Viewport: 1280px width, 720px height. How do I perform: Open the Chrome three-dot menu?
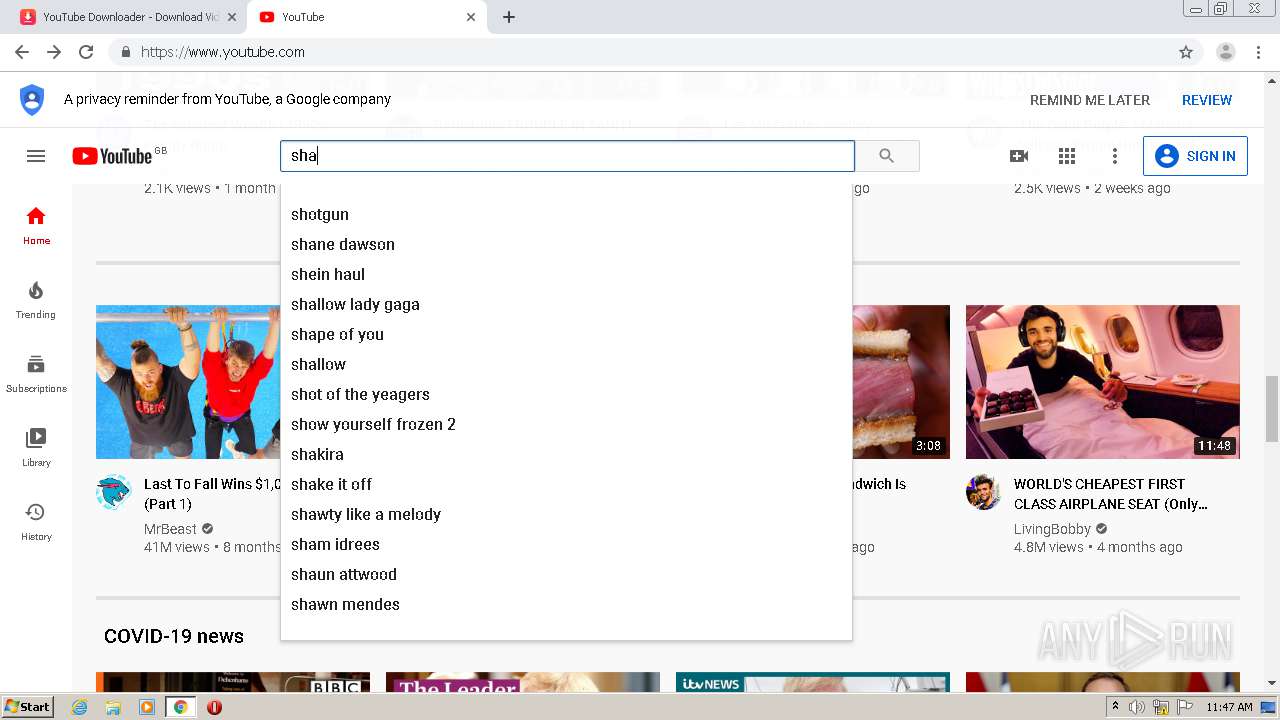tap(1258, 52)
